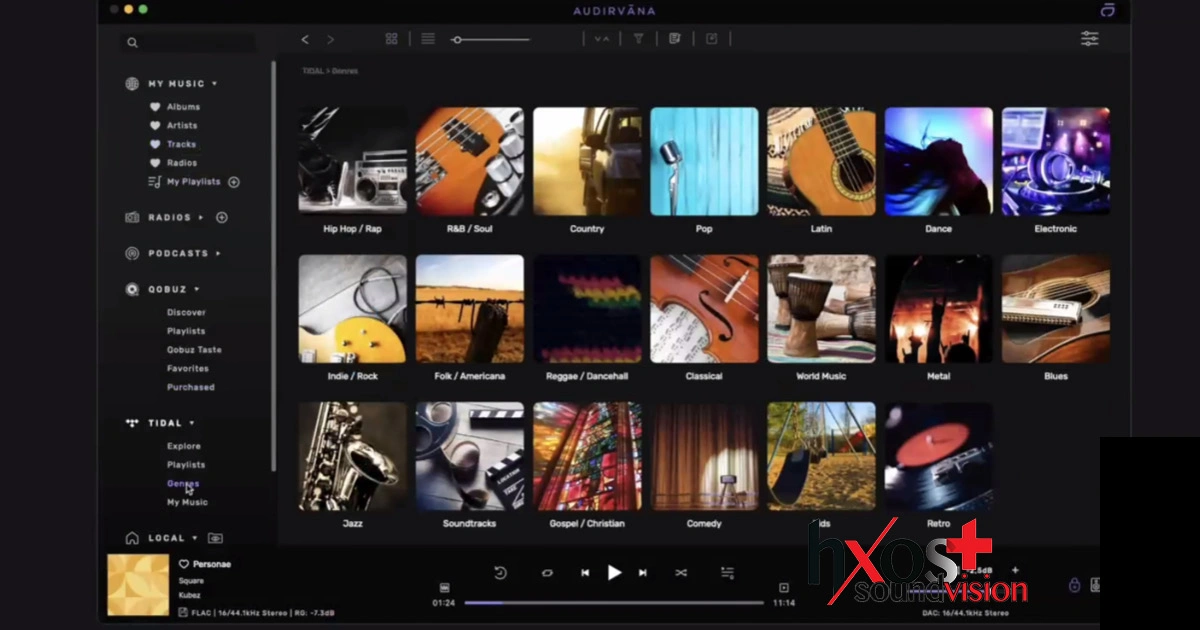Open the Jazz genre tile
Image resolution: width=1200 pixels, height=630 pixels.
[x=352, y=456]
